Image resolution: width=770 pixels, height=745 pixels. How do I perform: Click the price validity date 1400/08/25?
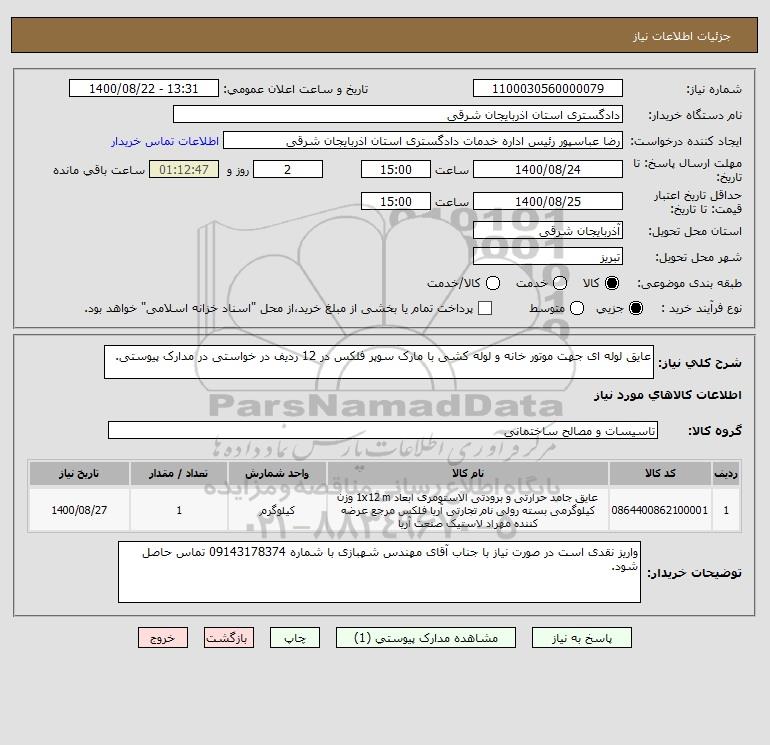pos(548,201)
